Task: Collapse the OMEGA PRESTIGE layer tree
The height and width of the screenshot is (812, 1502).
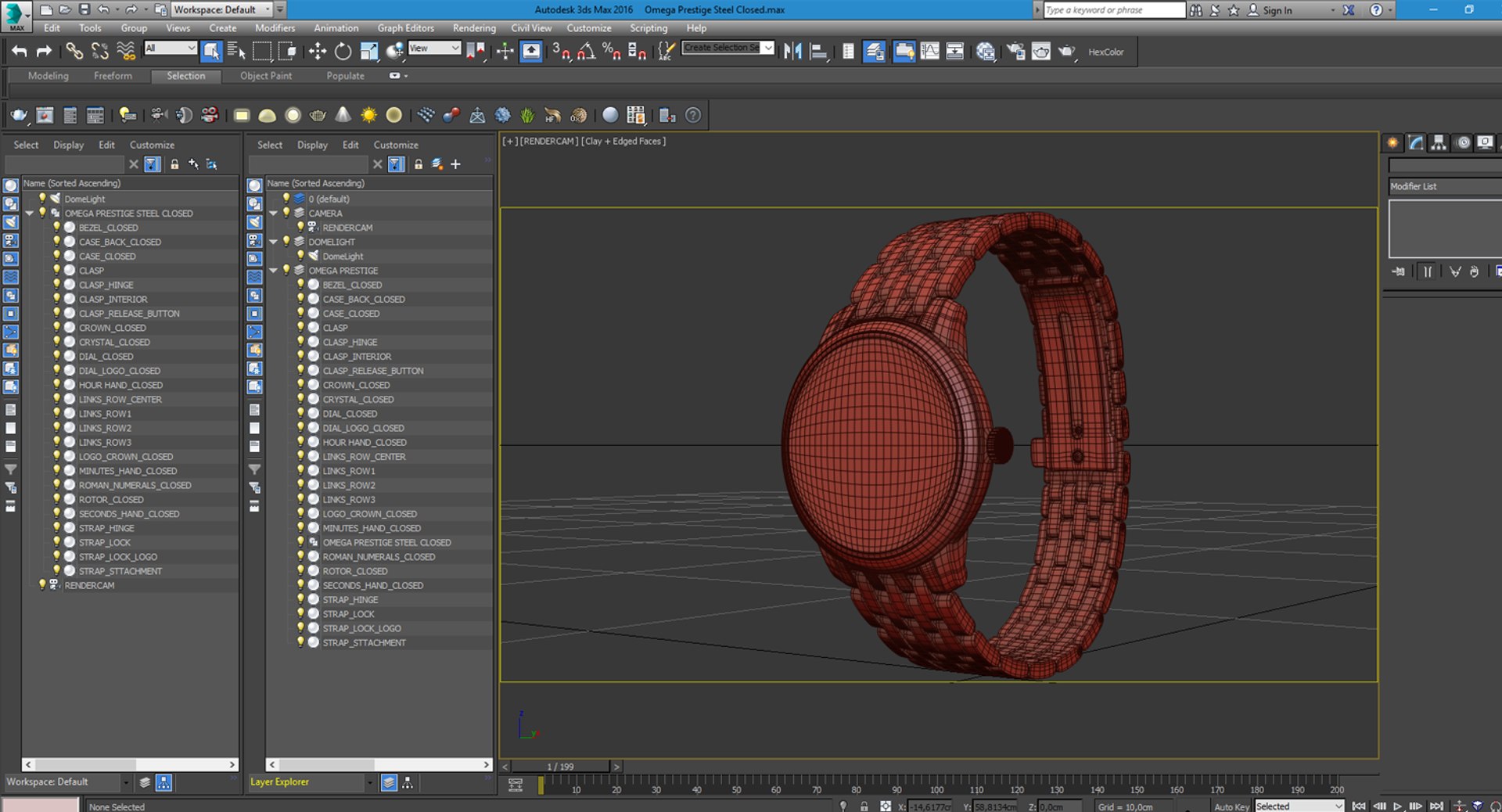Action: point(274,270)
